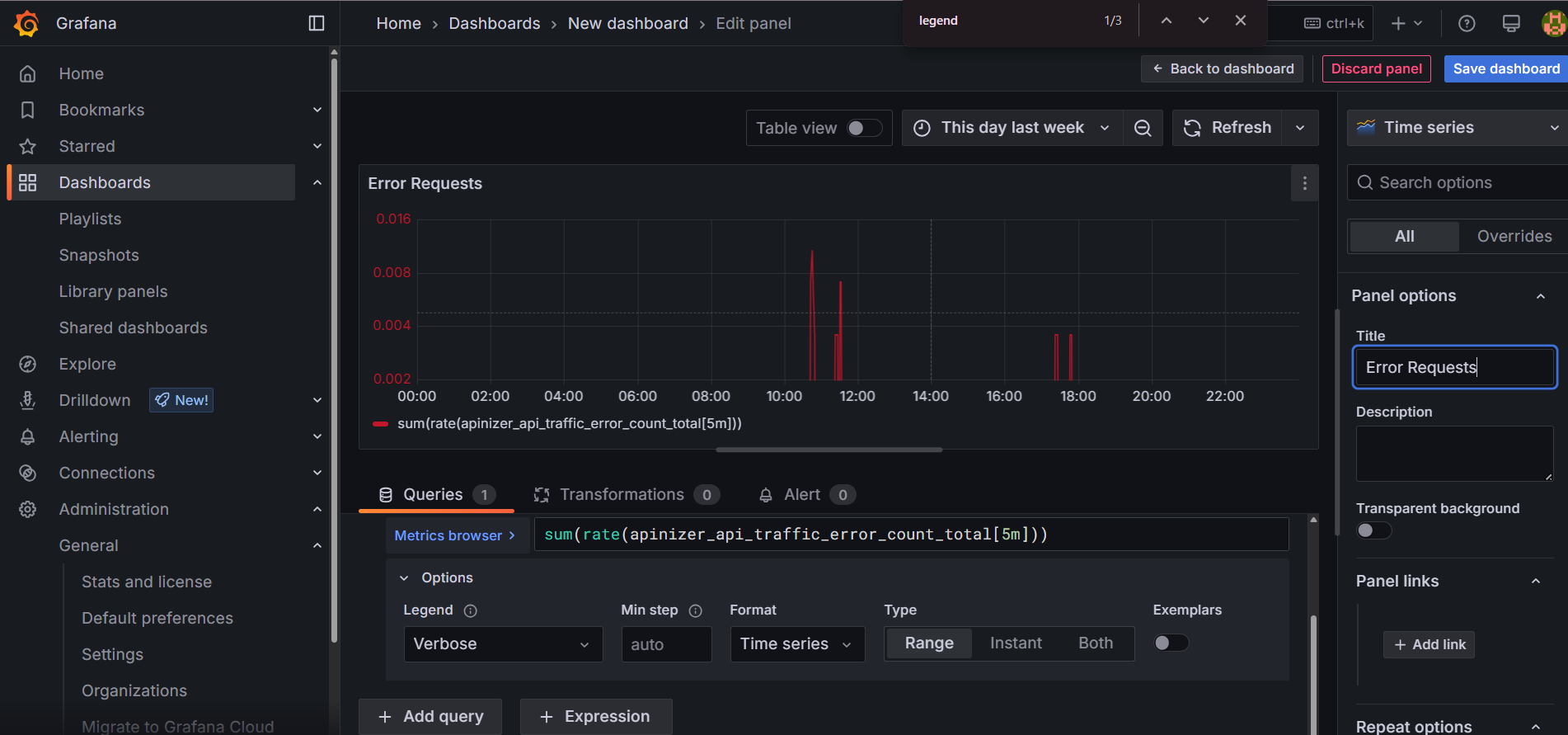The image size is (1568, 735).
Task: Open the Legend Verbose dropdown
Action: coord(503,644)
